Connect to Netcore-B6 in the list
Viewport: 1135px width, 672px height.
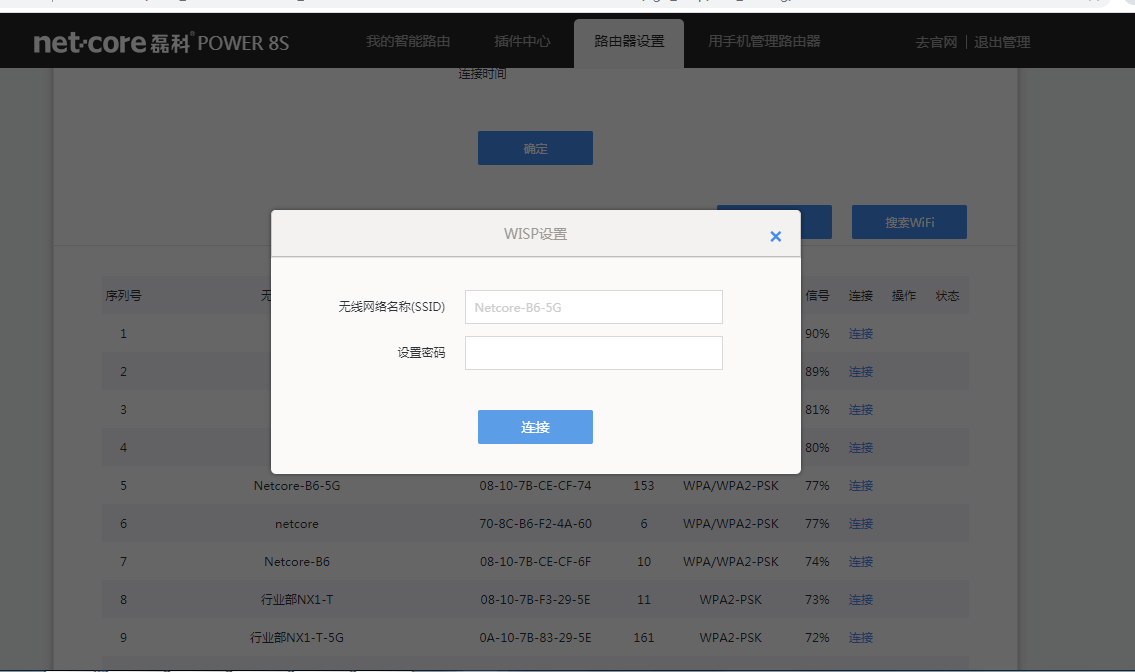coord(861,561)
